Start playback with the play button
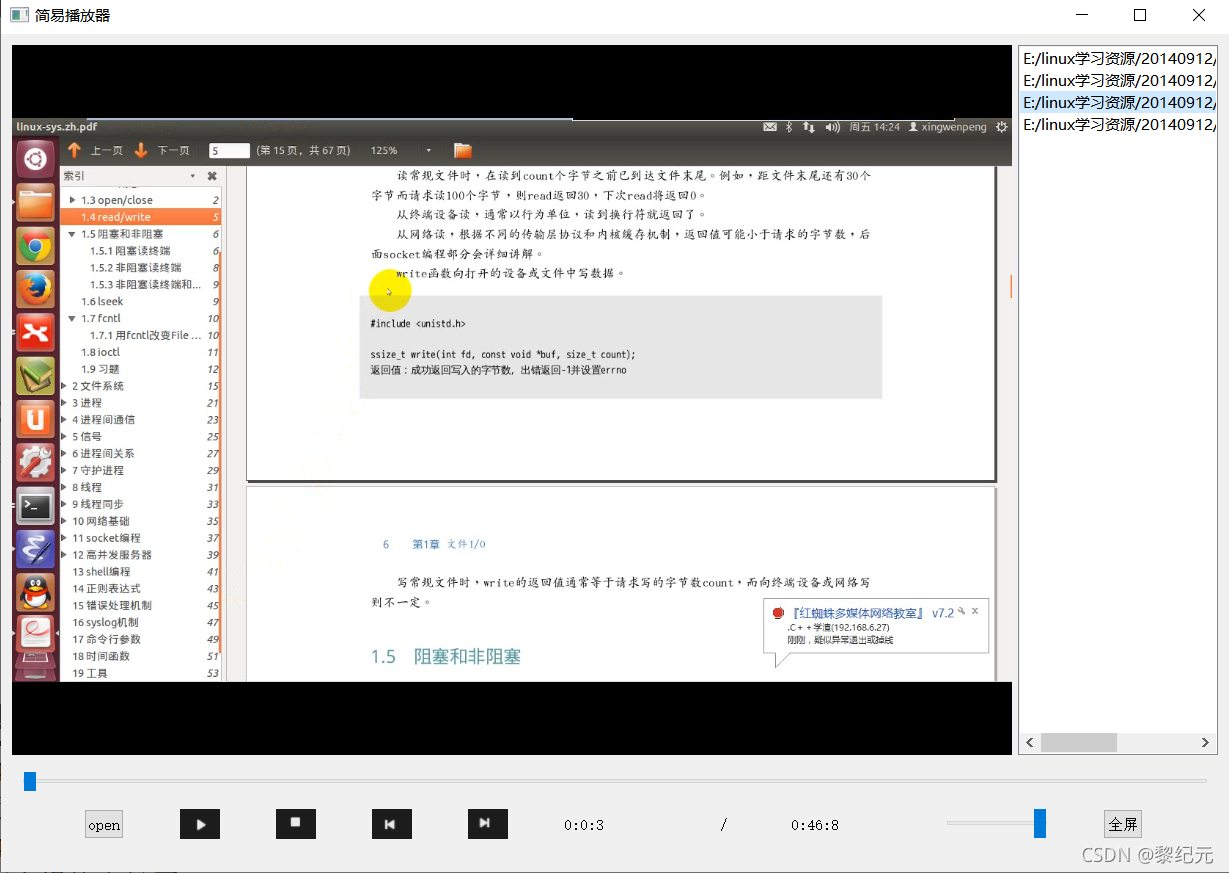This screenshot has width=1229, height=873. click(200, 825)
